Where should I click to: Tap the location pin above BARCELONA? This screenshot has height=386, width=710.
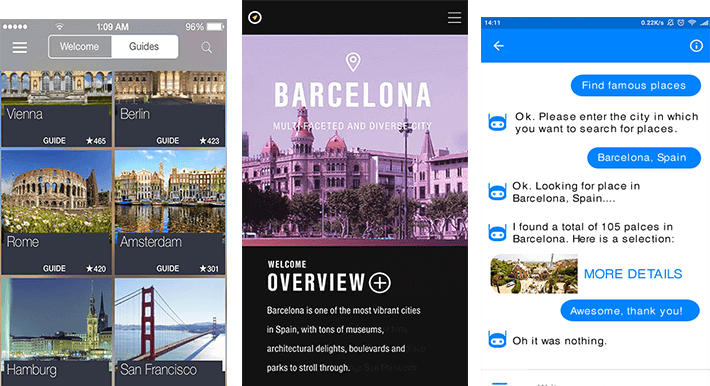click(353, 62)
